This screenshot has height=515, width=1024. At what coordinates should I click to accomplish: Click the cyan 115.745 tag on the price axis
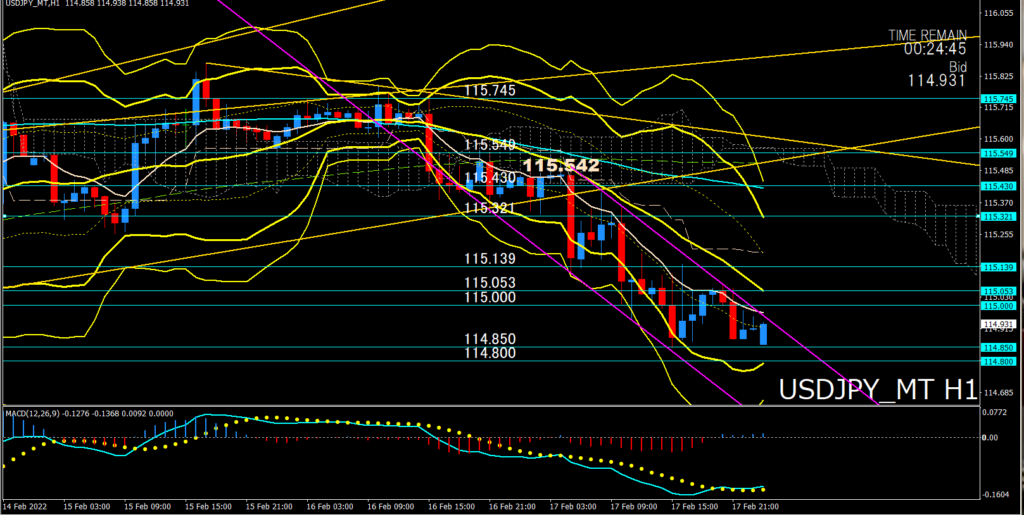coord(997,99)
